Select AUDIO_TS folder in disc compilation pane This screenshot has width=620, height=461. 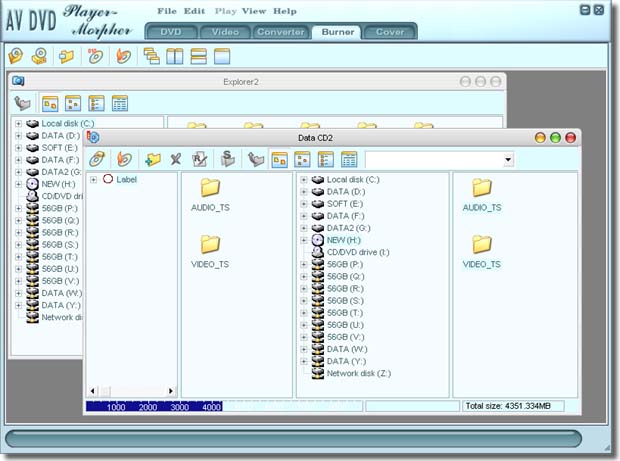[210, 195]
